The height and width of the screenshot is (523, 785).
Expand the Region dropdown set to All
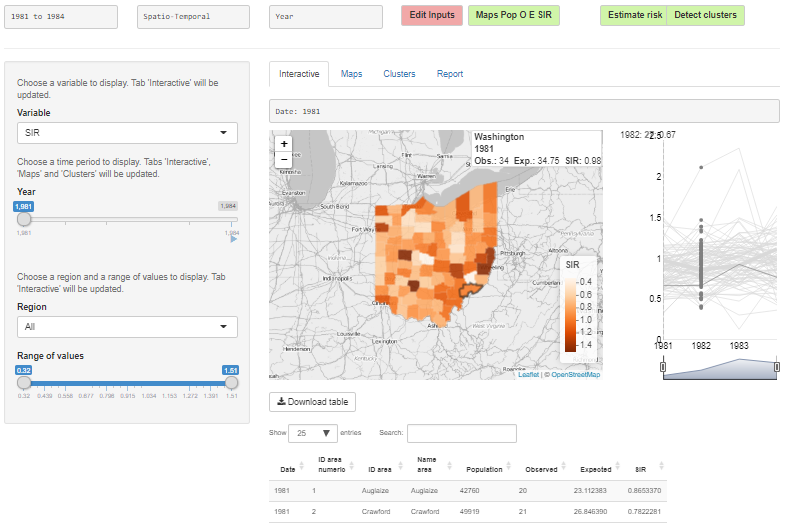[x=127, y=327]
